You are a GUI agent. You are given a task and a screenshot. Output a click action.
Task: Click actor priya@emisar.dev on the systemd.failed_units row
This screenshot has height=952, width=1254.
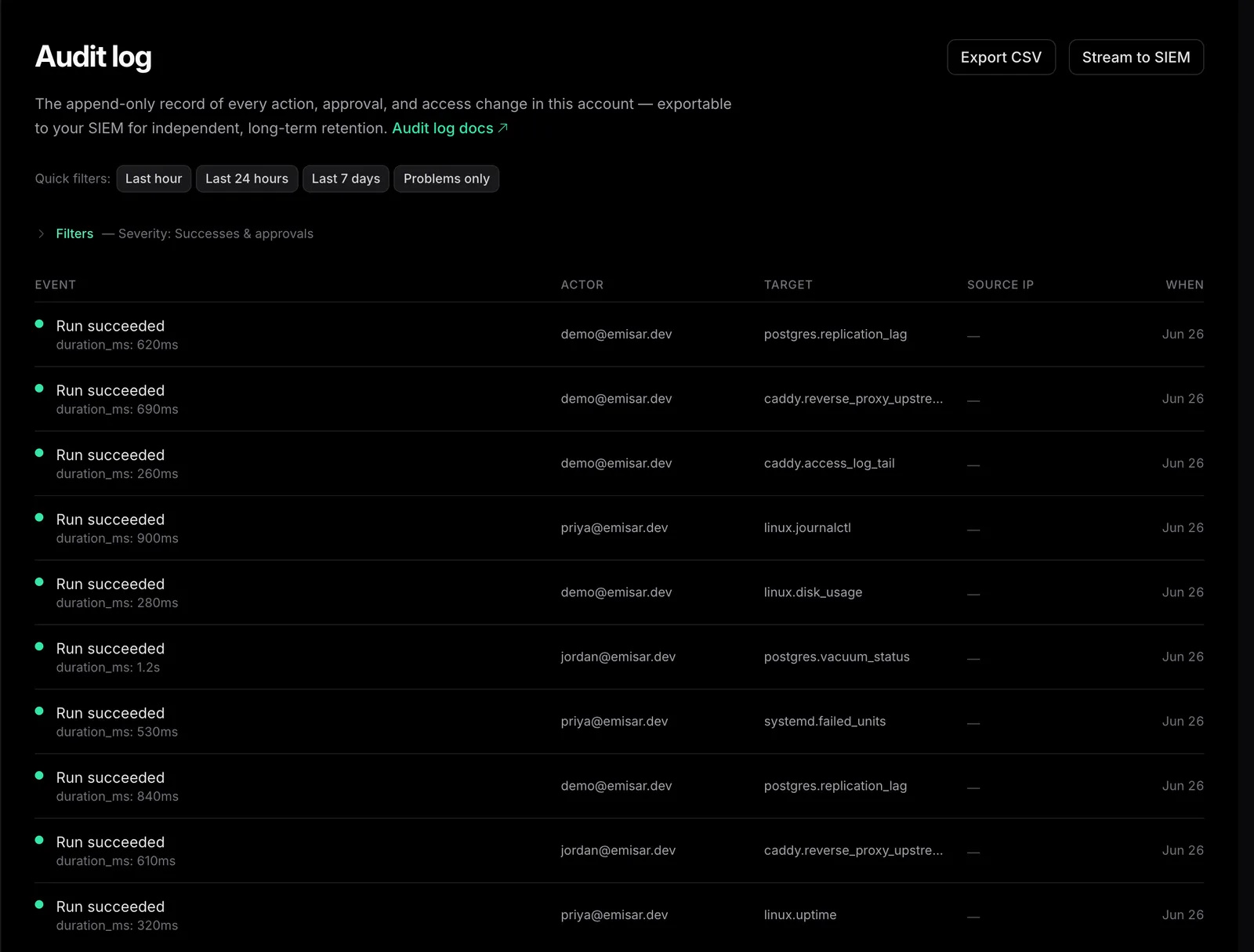[614, 722]
